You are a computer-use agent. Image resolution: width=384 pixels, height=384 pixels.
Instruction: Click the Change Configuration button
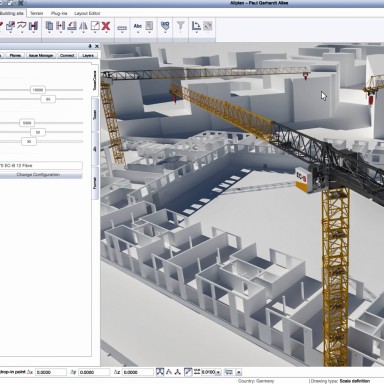38,175
